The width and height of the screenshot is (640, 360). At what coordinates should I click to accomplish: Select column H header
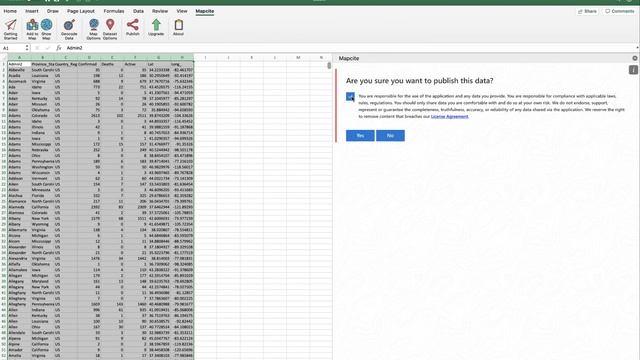(182, 58)
